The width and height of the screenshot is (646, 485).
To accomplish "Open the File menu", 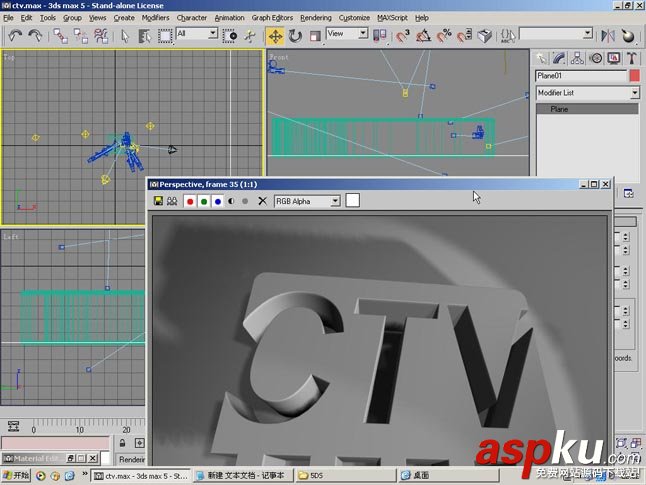I will [x=8, y=18].
